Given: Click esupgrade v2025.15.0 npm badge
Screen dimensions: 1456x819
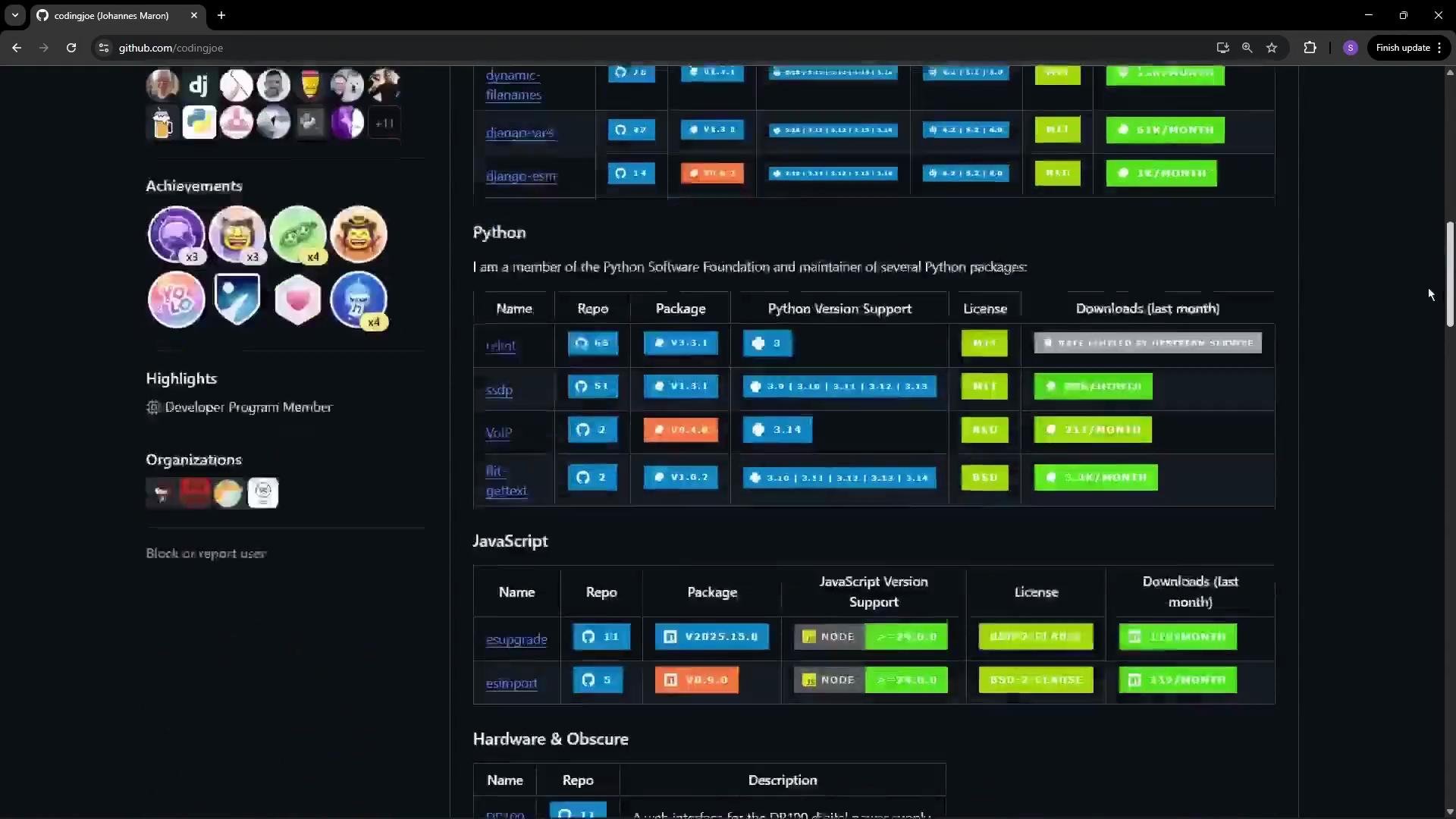Looking at the screenshot, I should coord(712,636).
